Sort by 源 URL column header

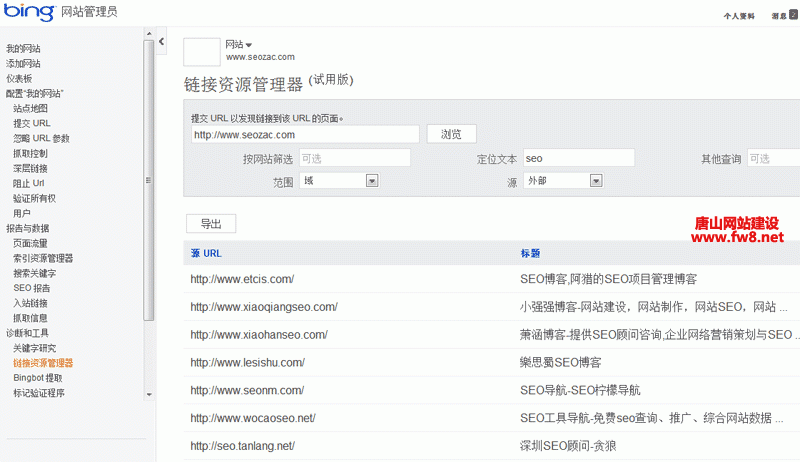coord(206,253)
